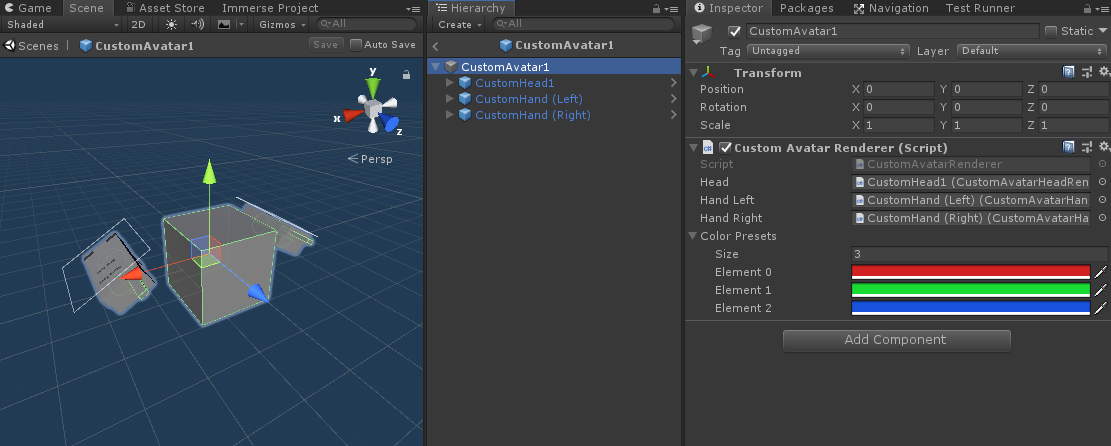Click the Position X input field

click(898, 89)
